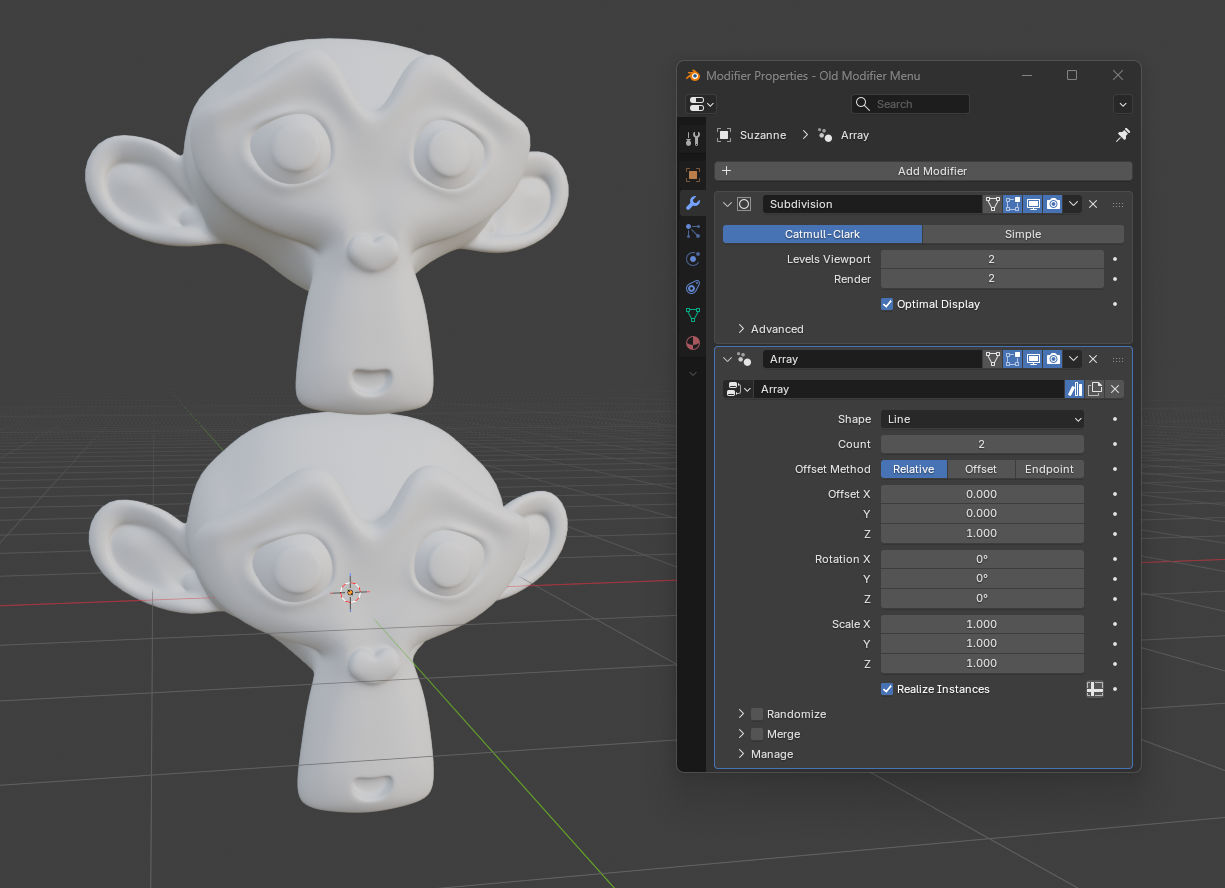Expand the Randomize subpanel arrow
Screen dimensions: 1225x888
741,714
